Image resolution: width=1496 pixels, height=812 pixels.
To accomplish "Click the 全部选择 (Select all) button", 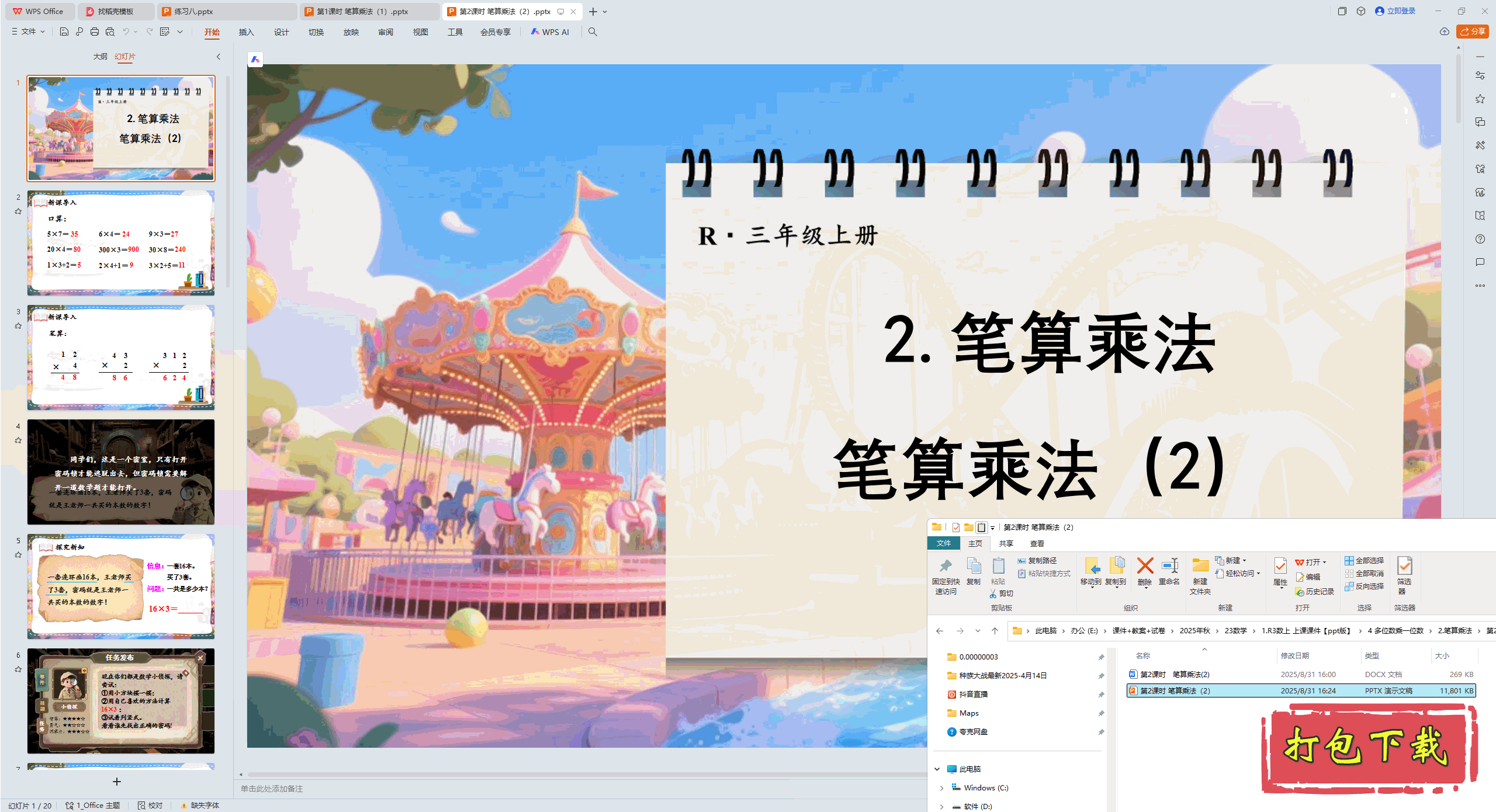I will (x=1365, y=560).
